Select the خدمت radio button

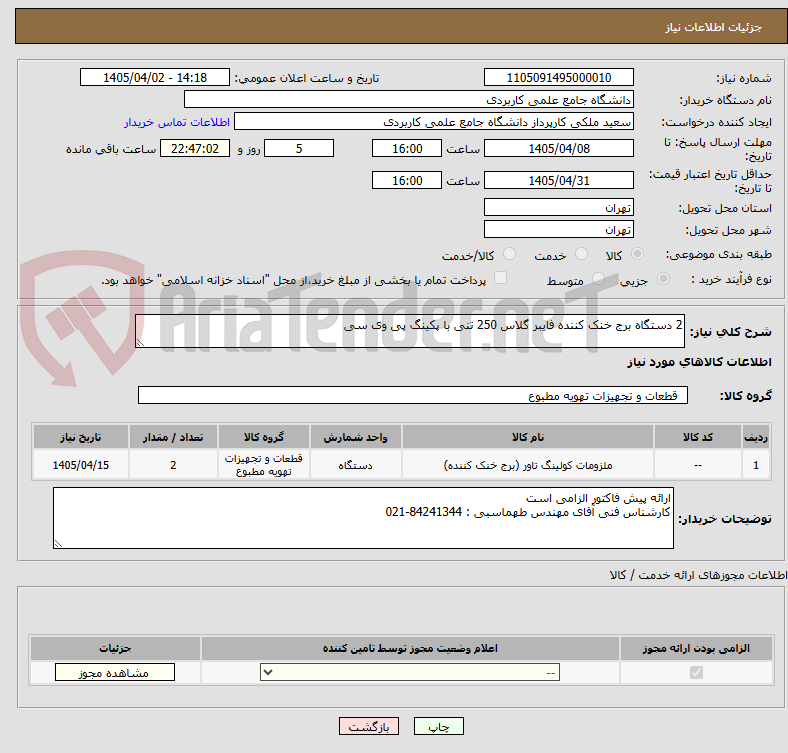[x=581, y=254]
